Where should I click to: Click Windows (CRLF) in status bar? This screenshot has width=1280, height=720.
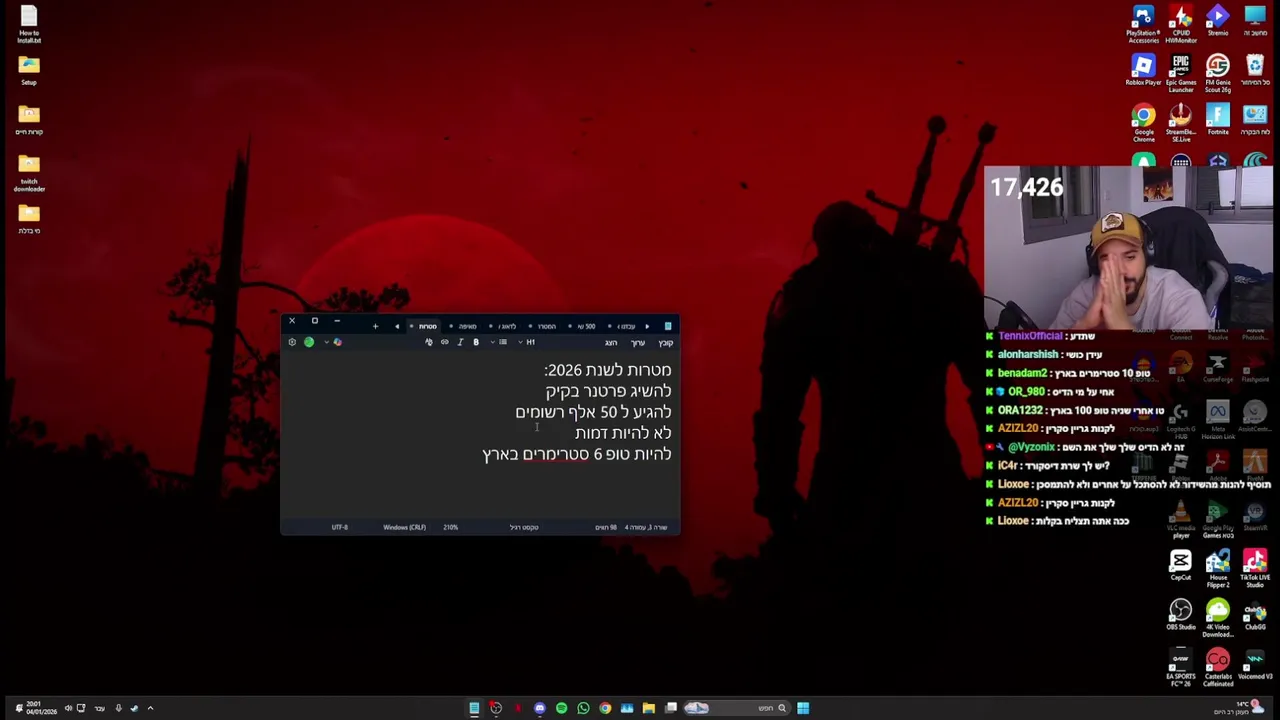[404, 527]
